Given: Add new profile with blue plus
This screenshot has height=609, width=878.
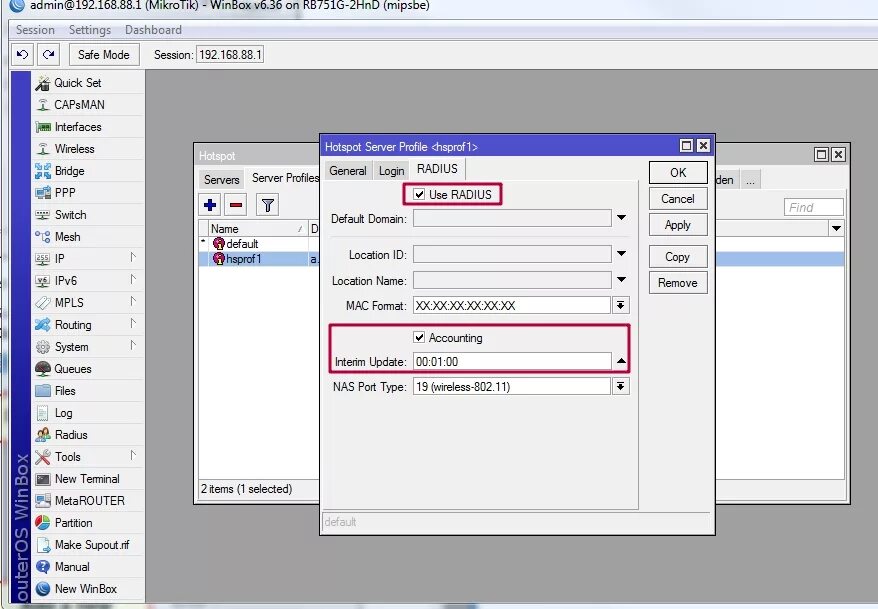Looking at the screenshot, I should point(211,205).
